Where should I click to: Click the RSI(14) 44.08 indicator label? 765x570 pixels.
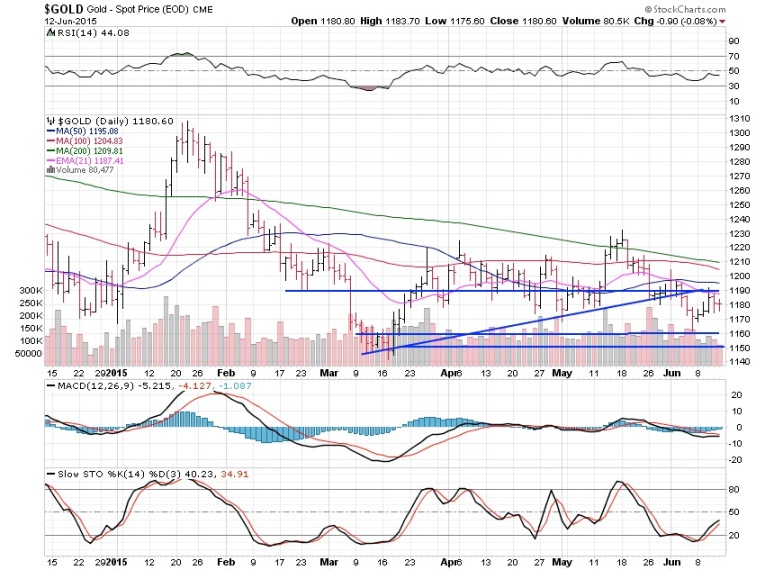tap(94, 33)
